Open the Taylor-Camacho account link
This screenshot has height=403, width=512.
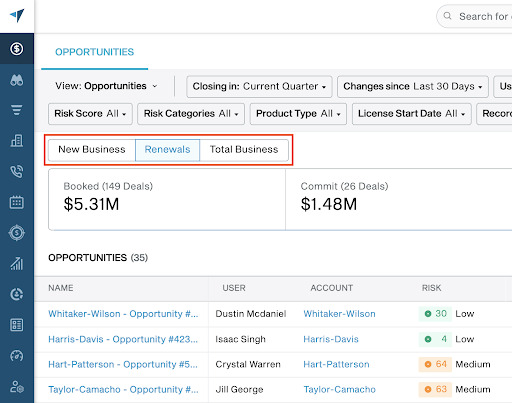pos(339,389)
